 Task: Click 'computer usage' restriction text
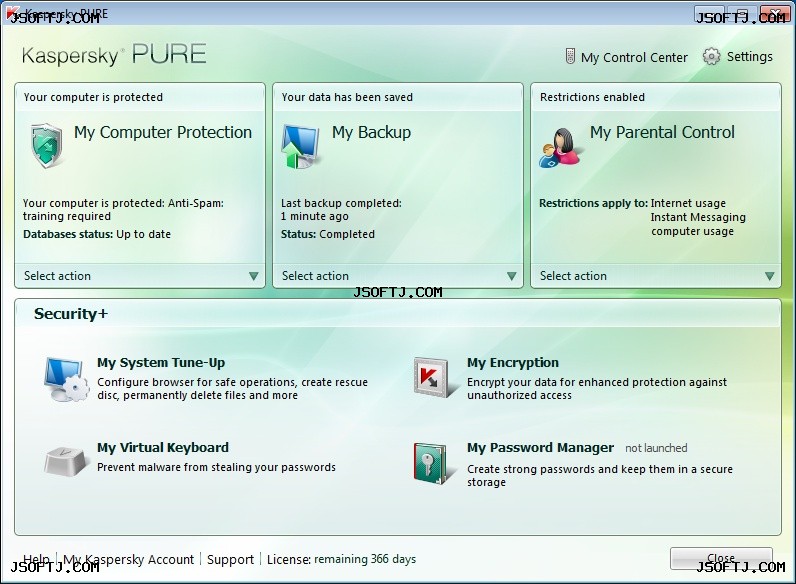click(x=692, y=232)
